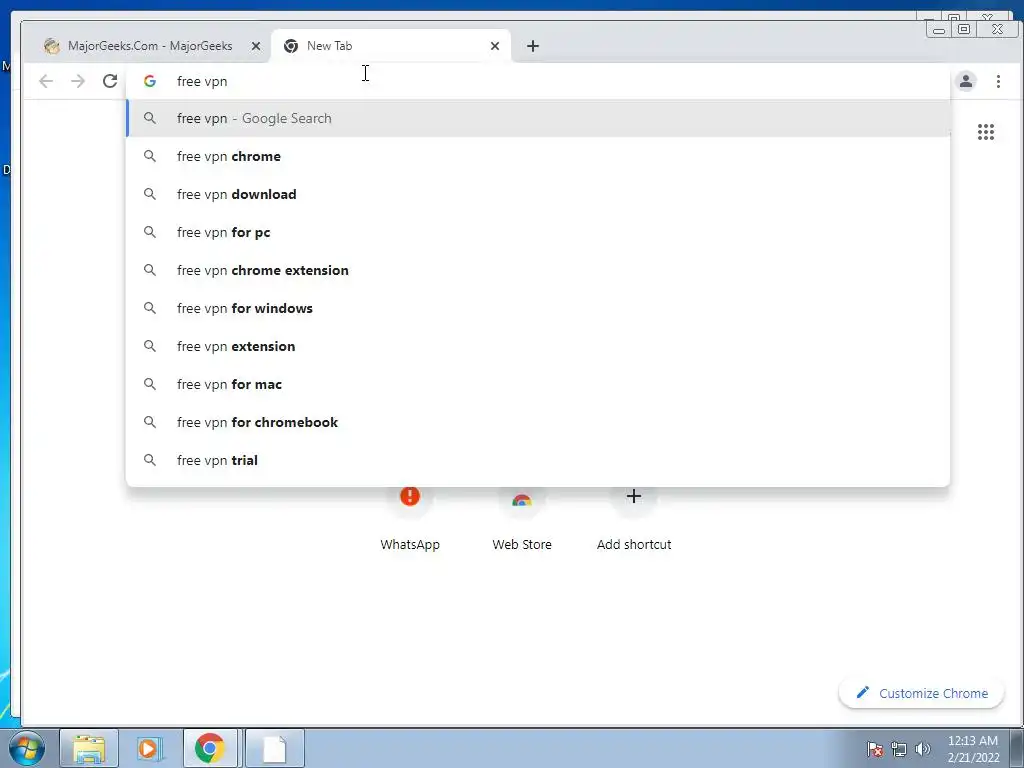Viewport: 1024px width, 768px height.
Task: Pick 'free vpn download' suggestion
Action: (x=537, y=194)
